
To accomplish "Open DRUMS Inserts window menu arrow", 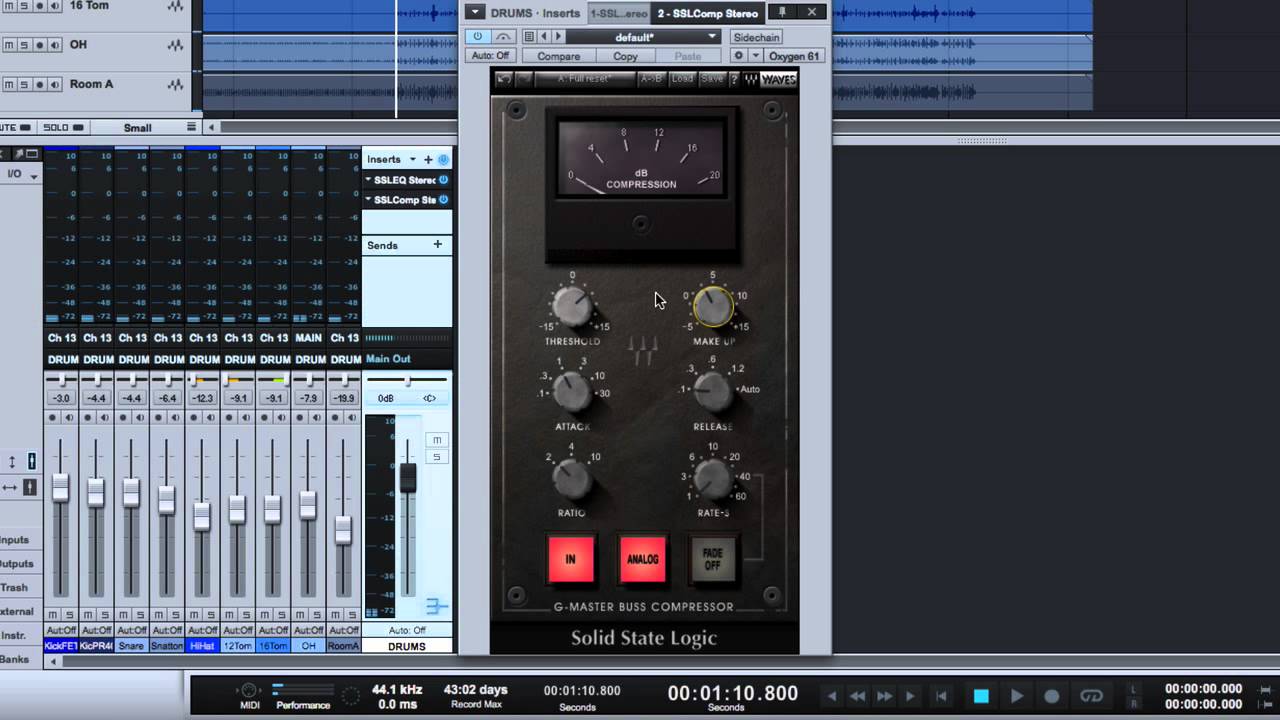I will [x=476, y=12].
